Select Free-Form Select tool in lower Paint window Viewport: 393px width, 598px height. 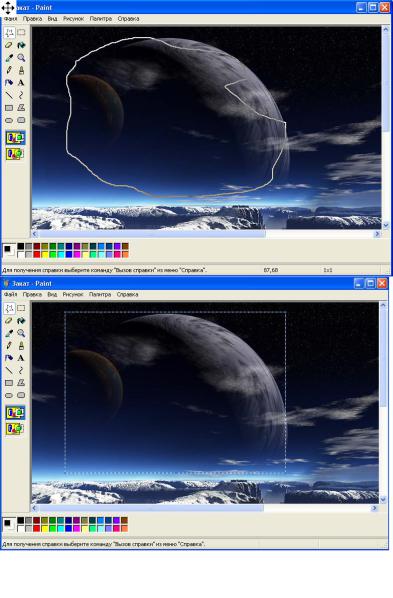(9, 308)
